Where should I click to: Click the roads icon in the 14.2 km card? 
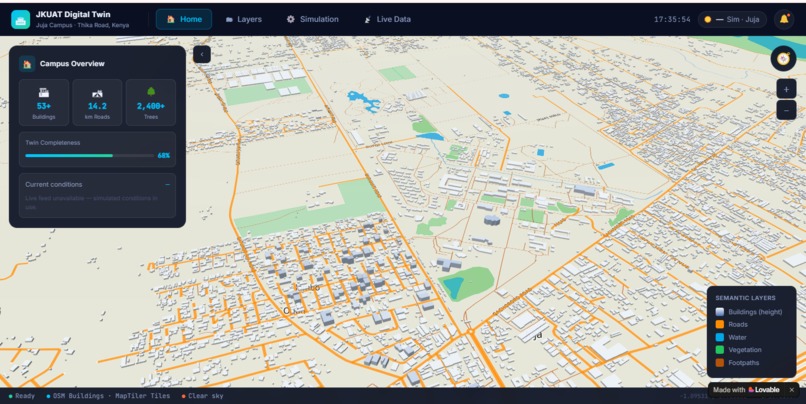[x=97, y=93]
